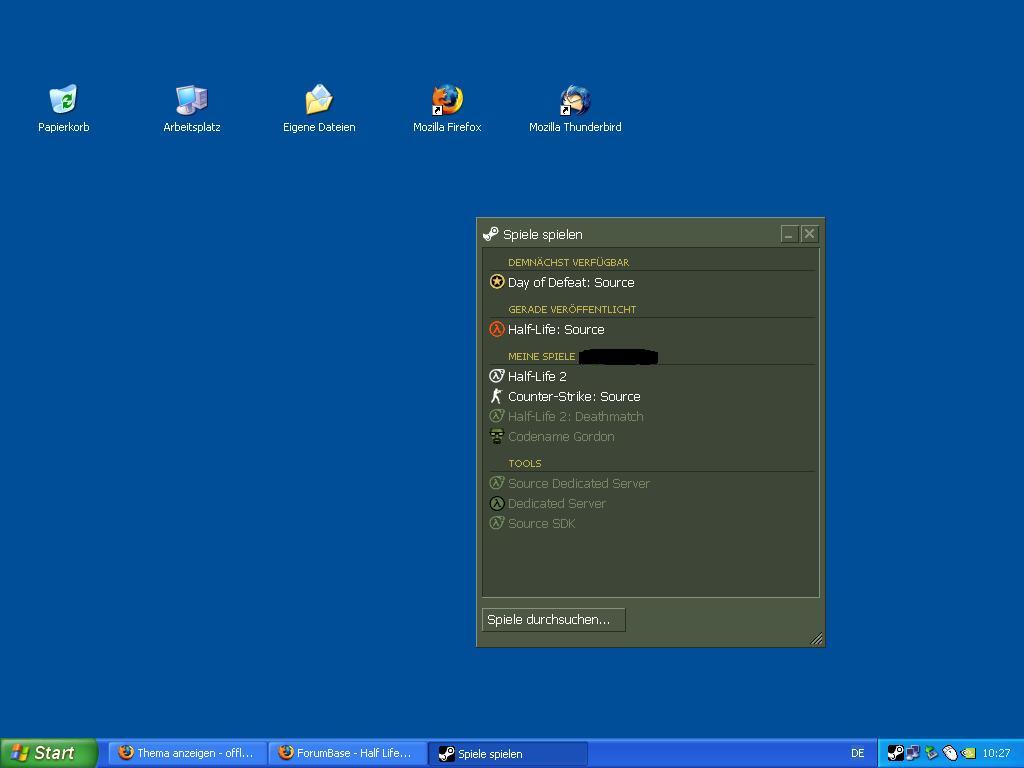The width and height of the screenshot is (1024, 768).
Task: Select Source Dedicated Server under Tools
Action: (x=579, y=483)
